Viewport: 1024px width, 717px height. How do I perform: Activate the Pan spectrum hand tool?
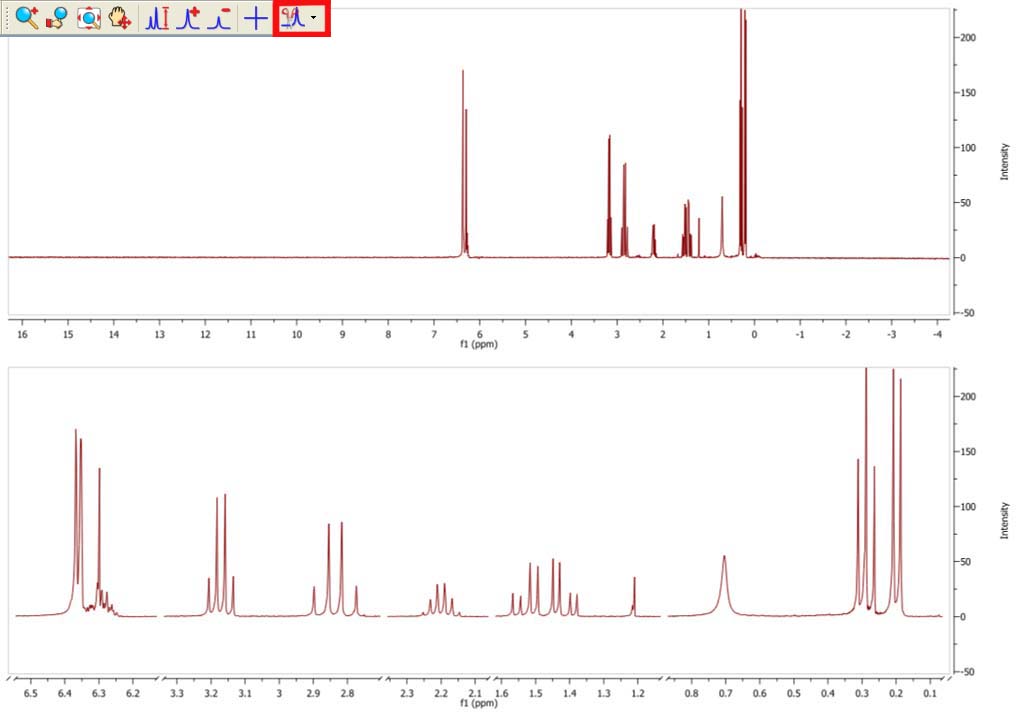(120, 17)
